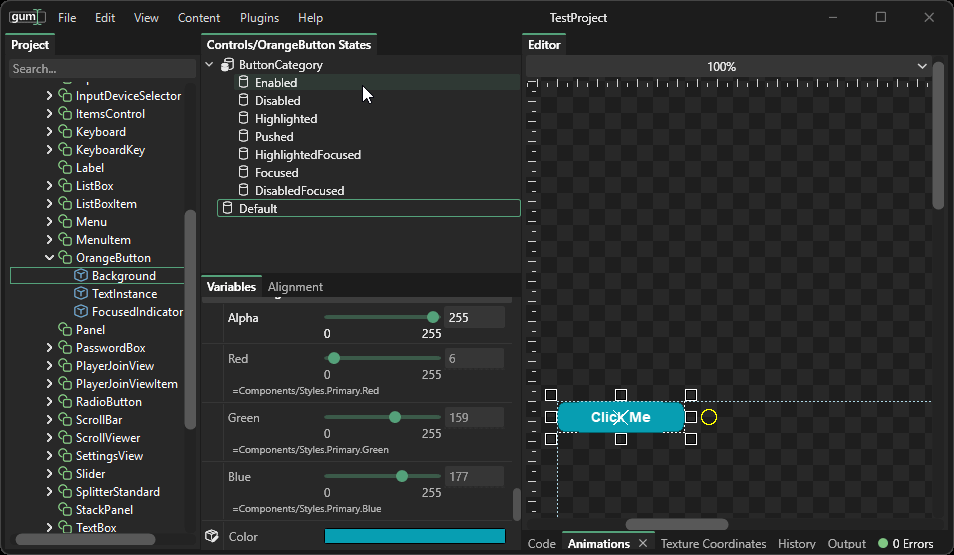Open the Plugins menu
Image resolution: width=954 pixels, height=555 pixels.
click(x=259, y=18)
